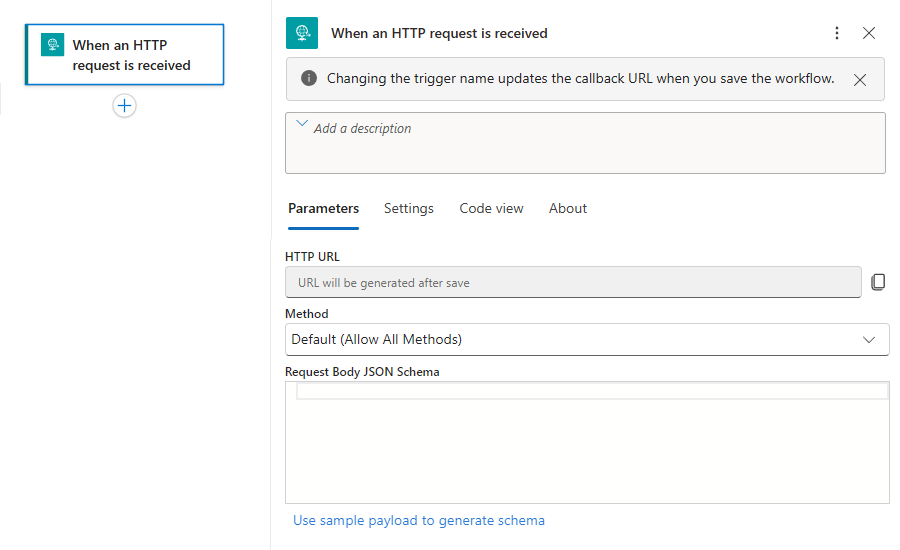Screen dimensions: 900x550
Task: Click the trigger icon in panel header
Action: point(302,33)
